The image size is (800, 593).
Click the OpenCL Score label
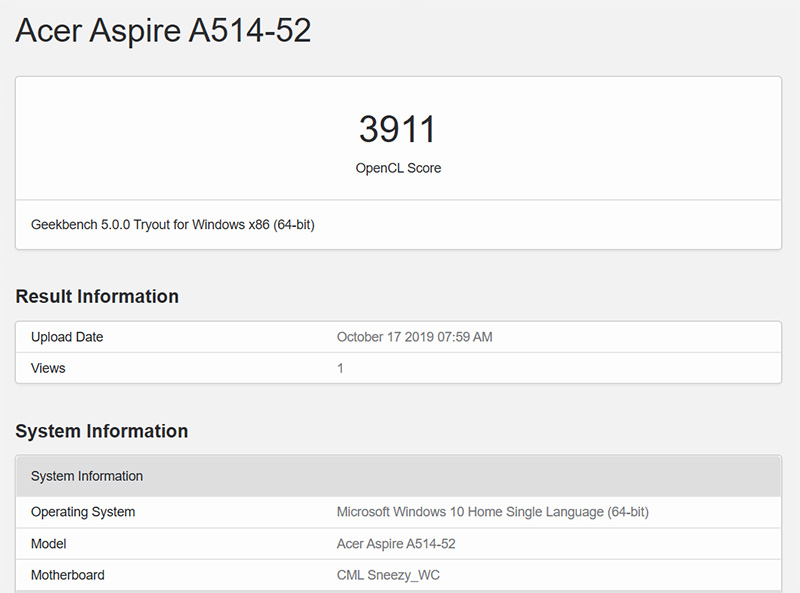click(x=398, y=168)
